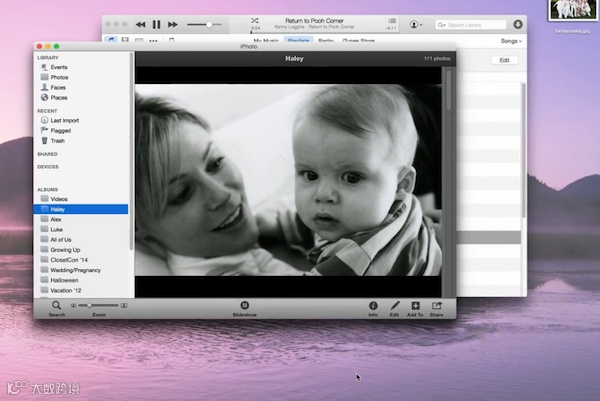Toggle shuffle in iTunes
The image size is (600, 401).
click(x=255, y=20)
